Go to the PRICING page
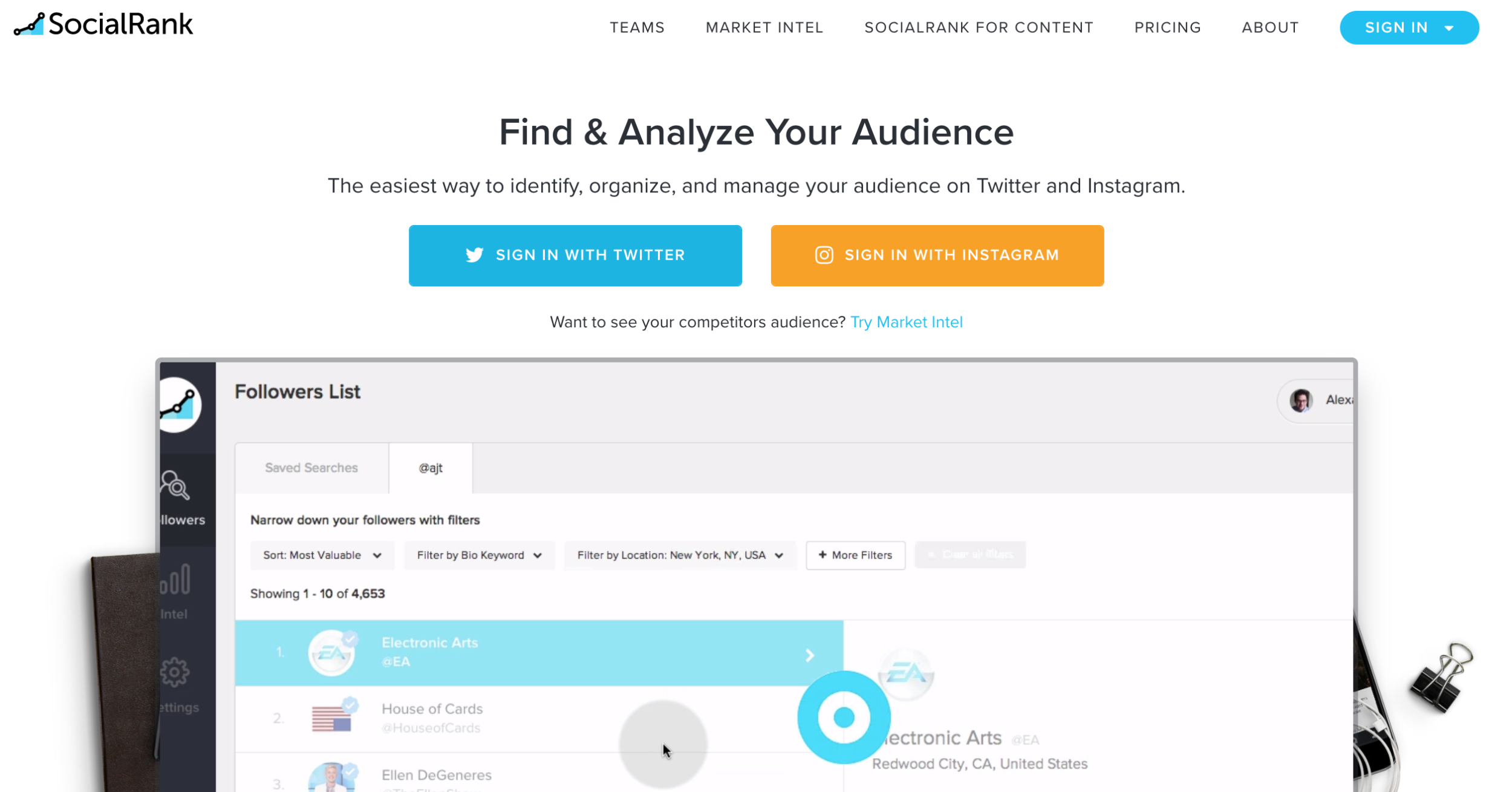1512x792 pixels. tap(1167, 28)
